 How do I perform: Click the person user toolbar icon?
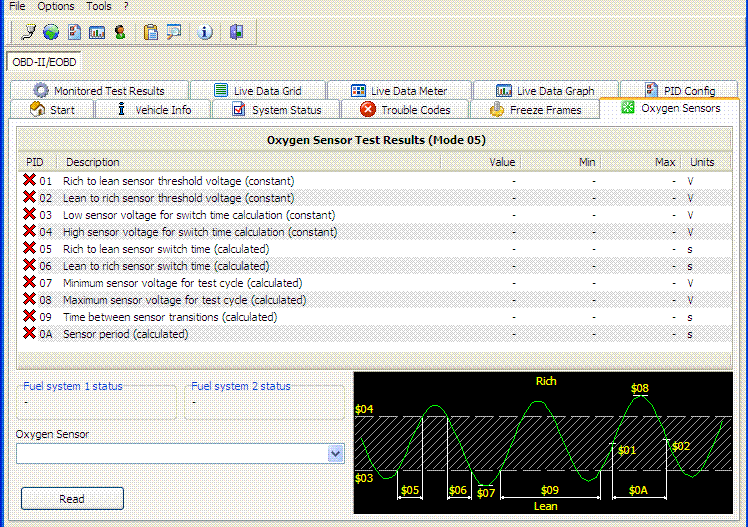(120, 32)
